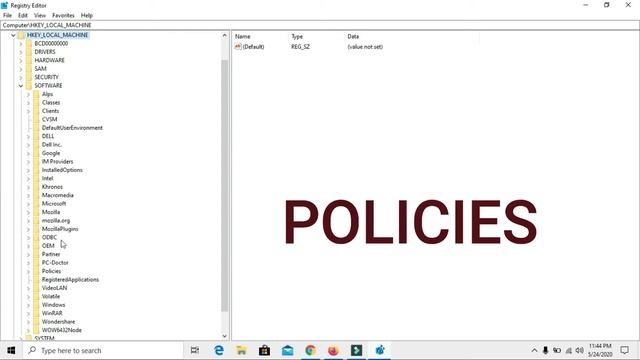This screenshot has width=640, height=360.
Task: Expand the SECURITY key
Action: [21, 77]
